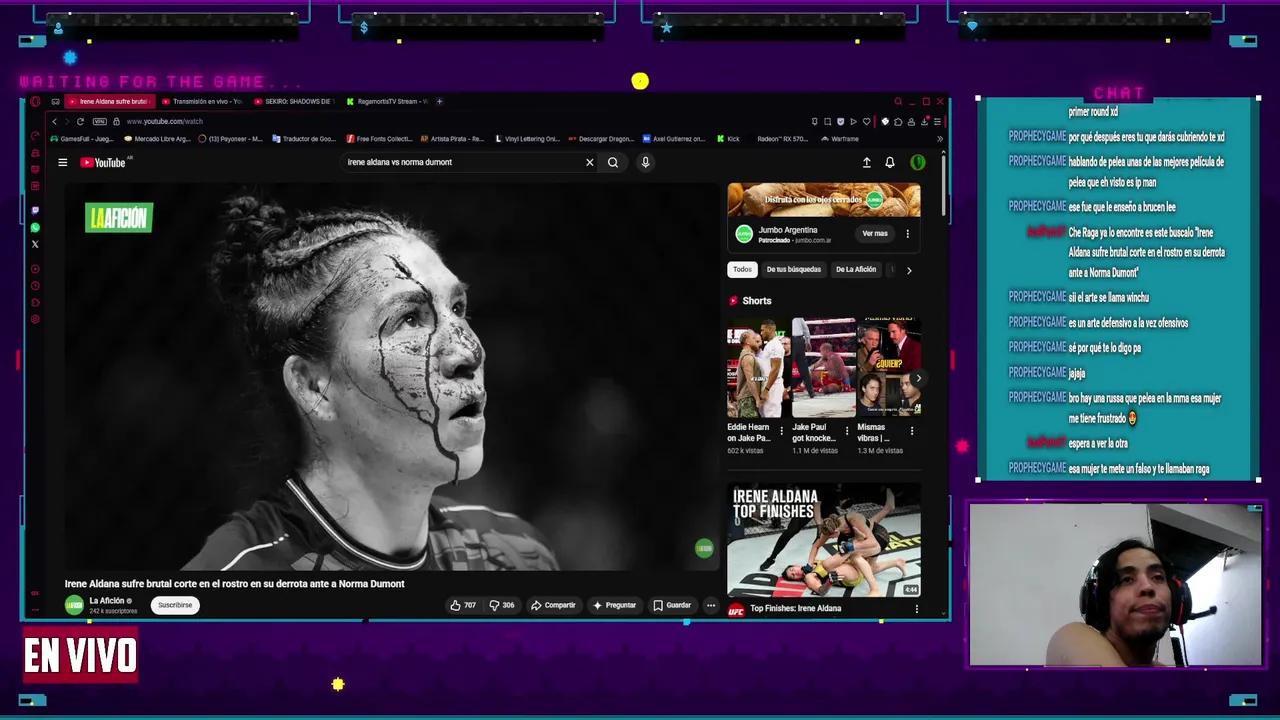1280x720 pixels.
Task: Click the YouTube logo to go home
Action: point(103,162)
